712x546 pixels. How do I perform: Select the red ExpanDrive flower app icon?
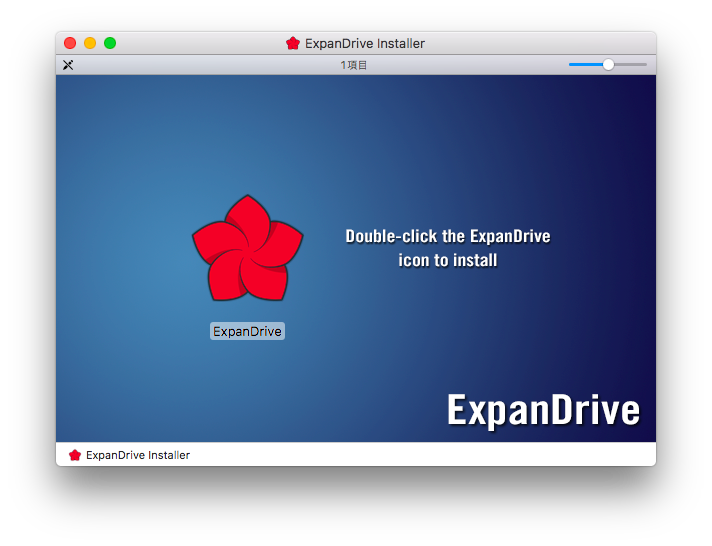click(x=247, y=248)
